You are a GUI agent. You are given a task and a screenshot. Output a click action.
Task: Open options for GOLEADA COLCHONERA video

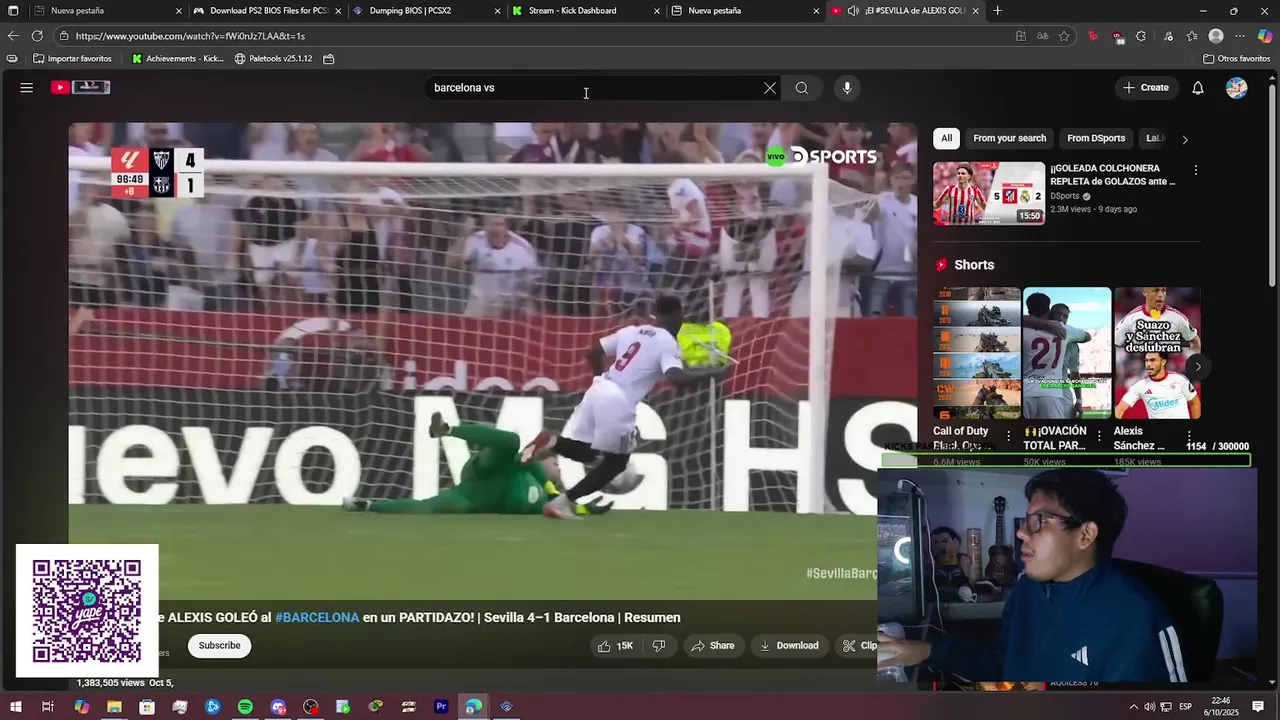pyautogui.click(x=1195, y=171)
